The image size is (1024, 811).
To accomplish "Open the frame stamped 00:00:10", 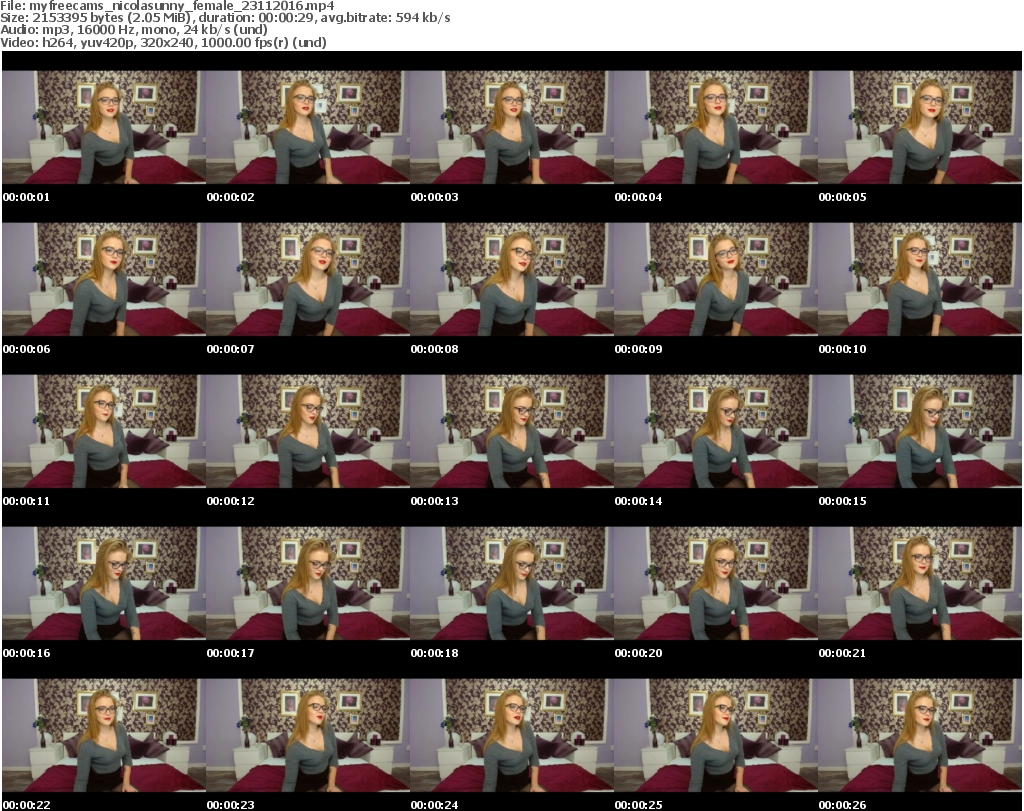I will 920,279.
